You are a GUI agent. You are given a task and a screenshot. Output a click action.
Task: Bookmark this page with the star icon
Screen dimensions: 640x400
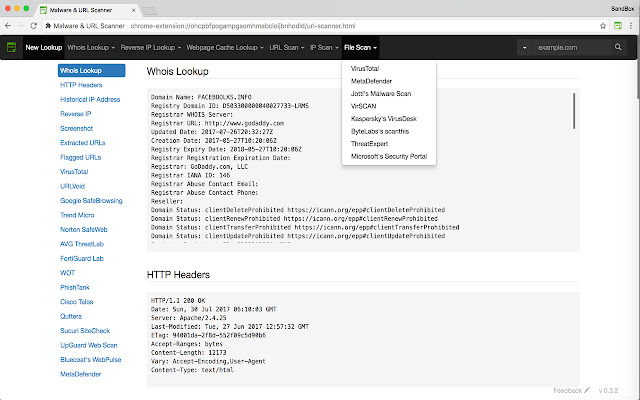tap(603, 26)
